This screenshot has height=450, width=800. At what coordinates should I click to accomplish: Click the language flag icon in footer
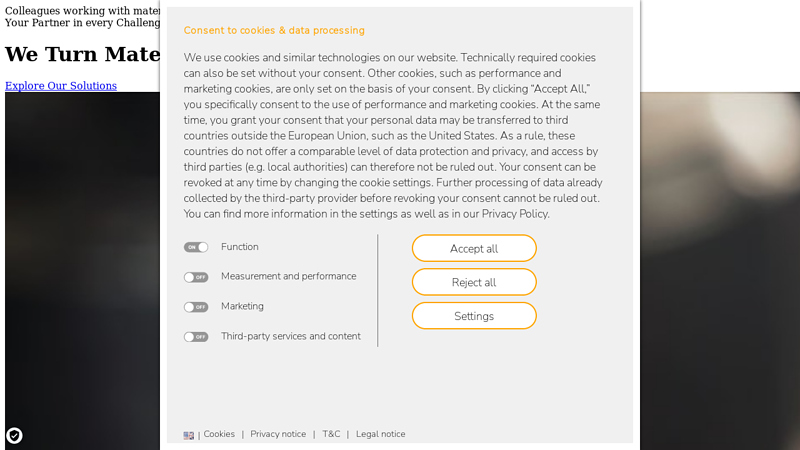(x=189, y=435)
